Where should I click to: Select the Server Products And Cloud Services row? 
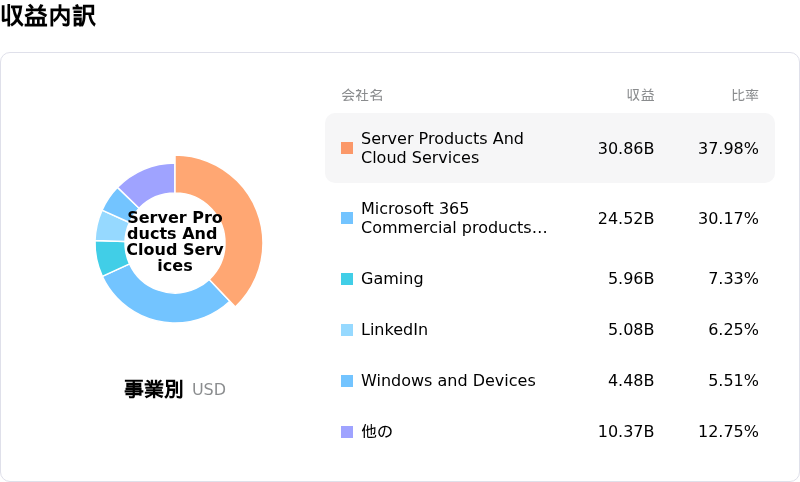pos(550,148)
